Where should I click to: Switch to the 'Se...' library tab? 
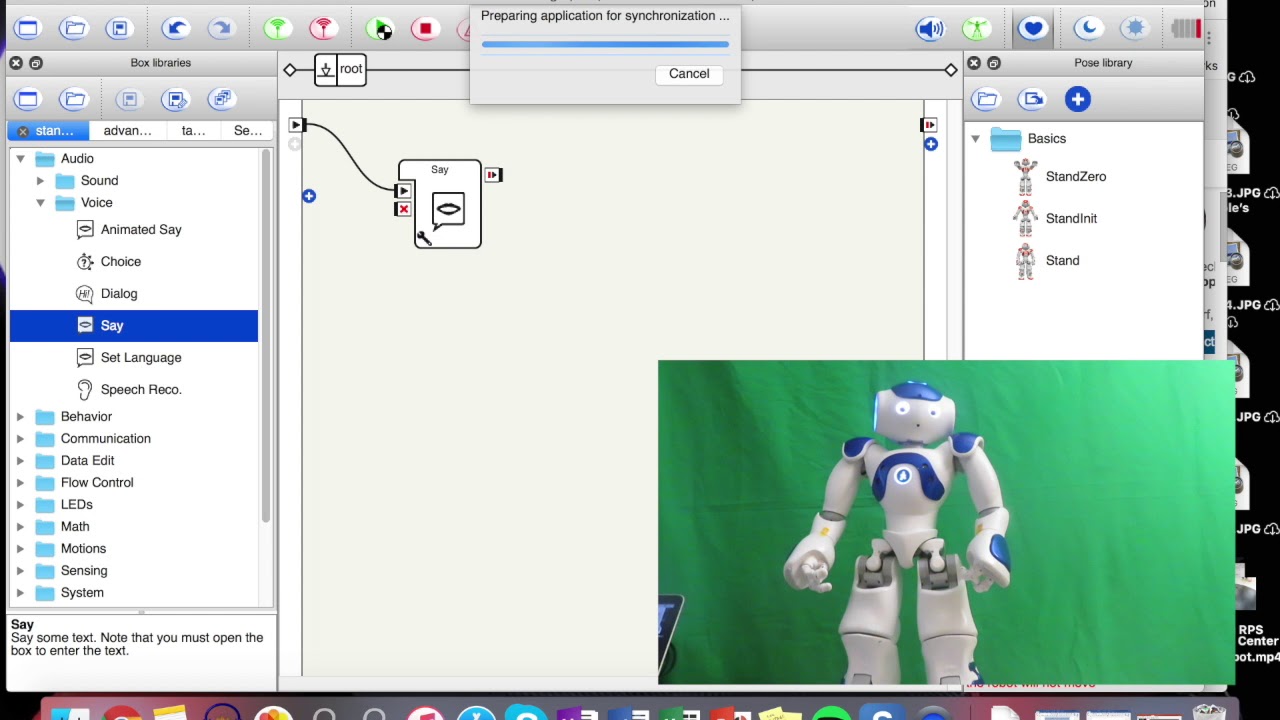(247, 131)
